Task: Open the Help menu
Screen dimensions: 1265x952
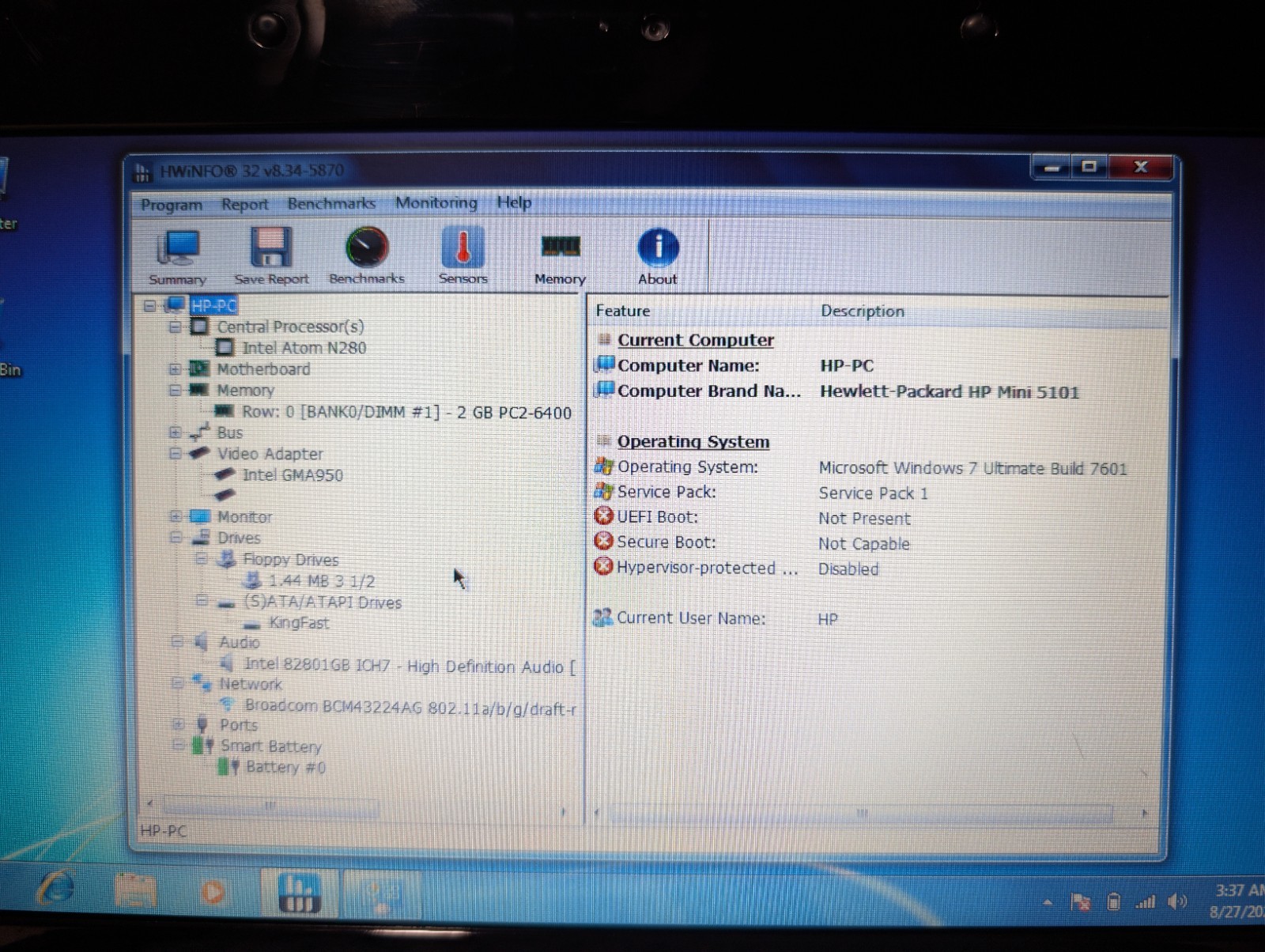Action: tap(514, 202)
